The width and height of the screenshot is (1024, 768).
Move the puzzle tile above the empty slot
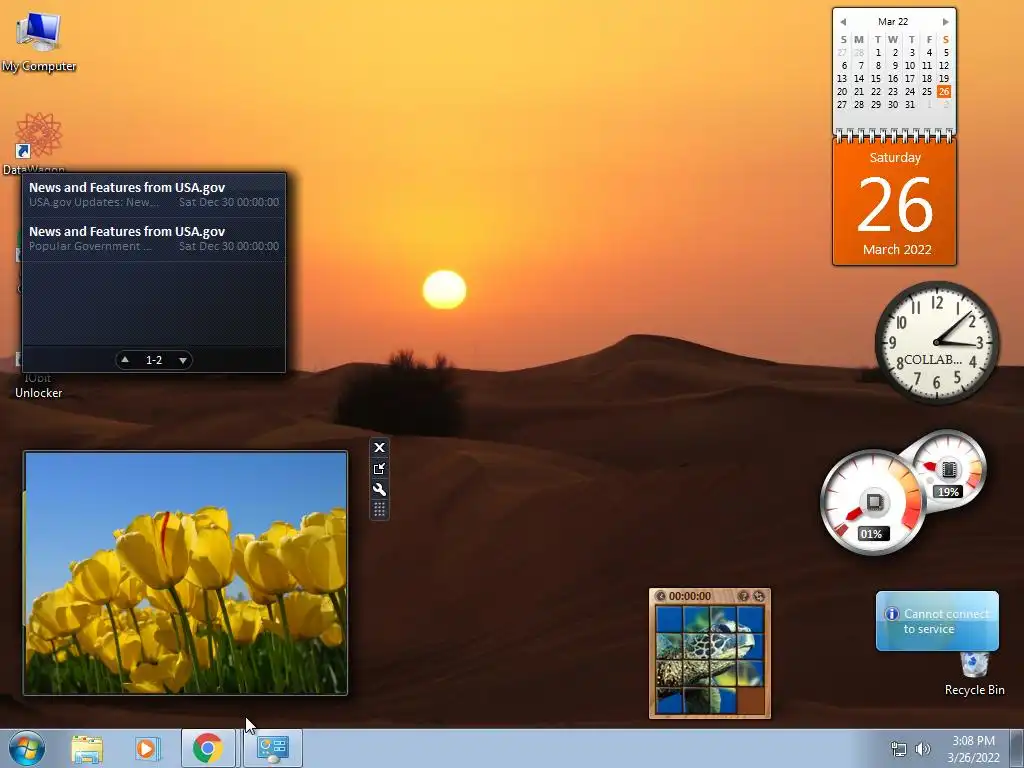tap(751, 674)
